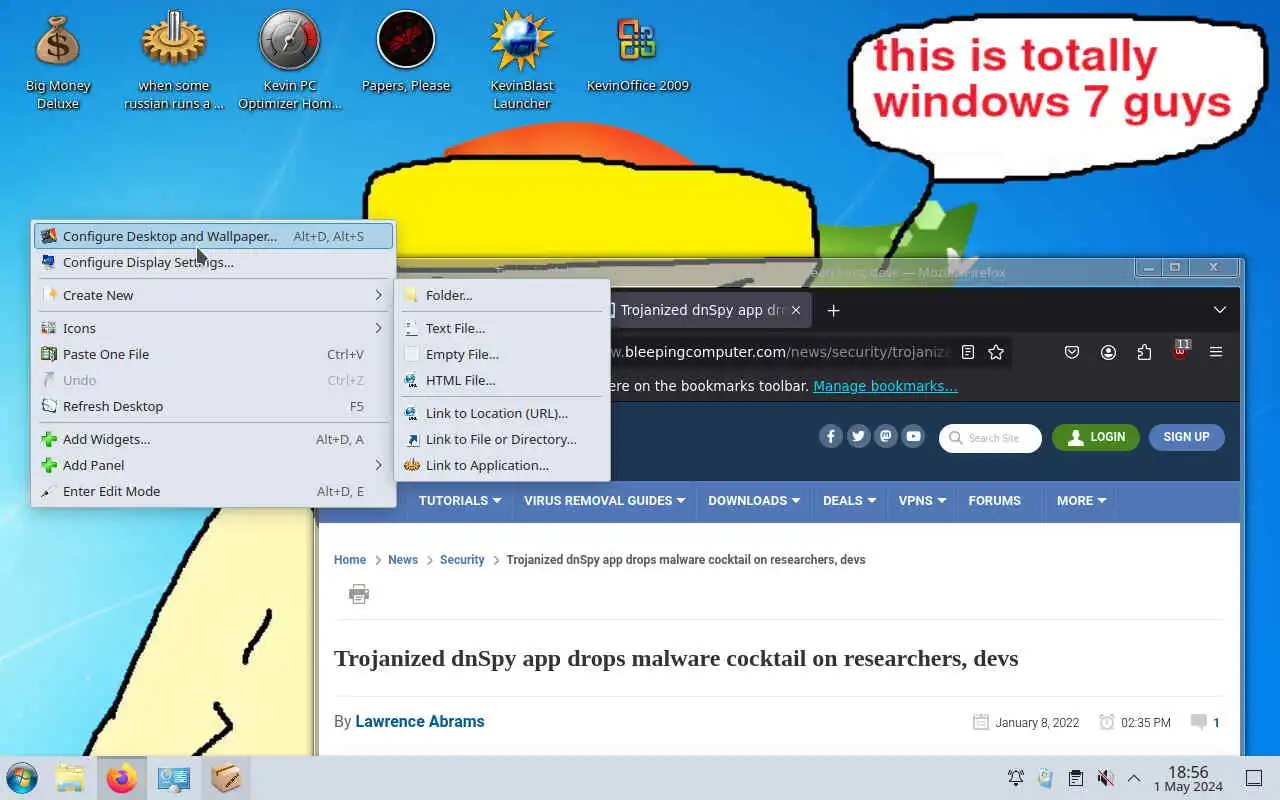This screenshot has height=800, width=1280.
Task: Open clipboard icon in system tray
Action: point(1076,778)
